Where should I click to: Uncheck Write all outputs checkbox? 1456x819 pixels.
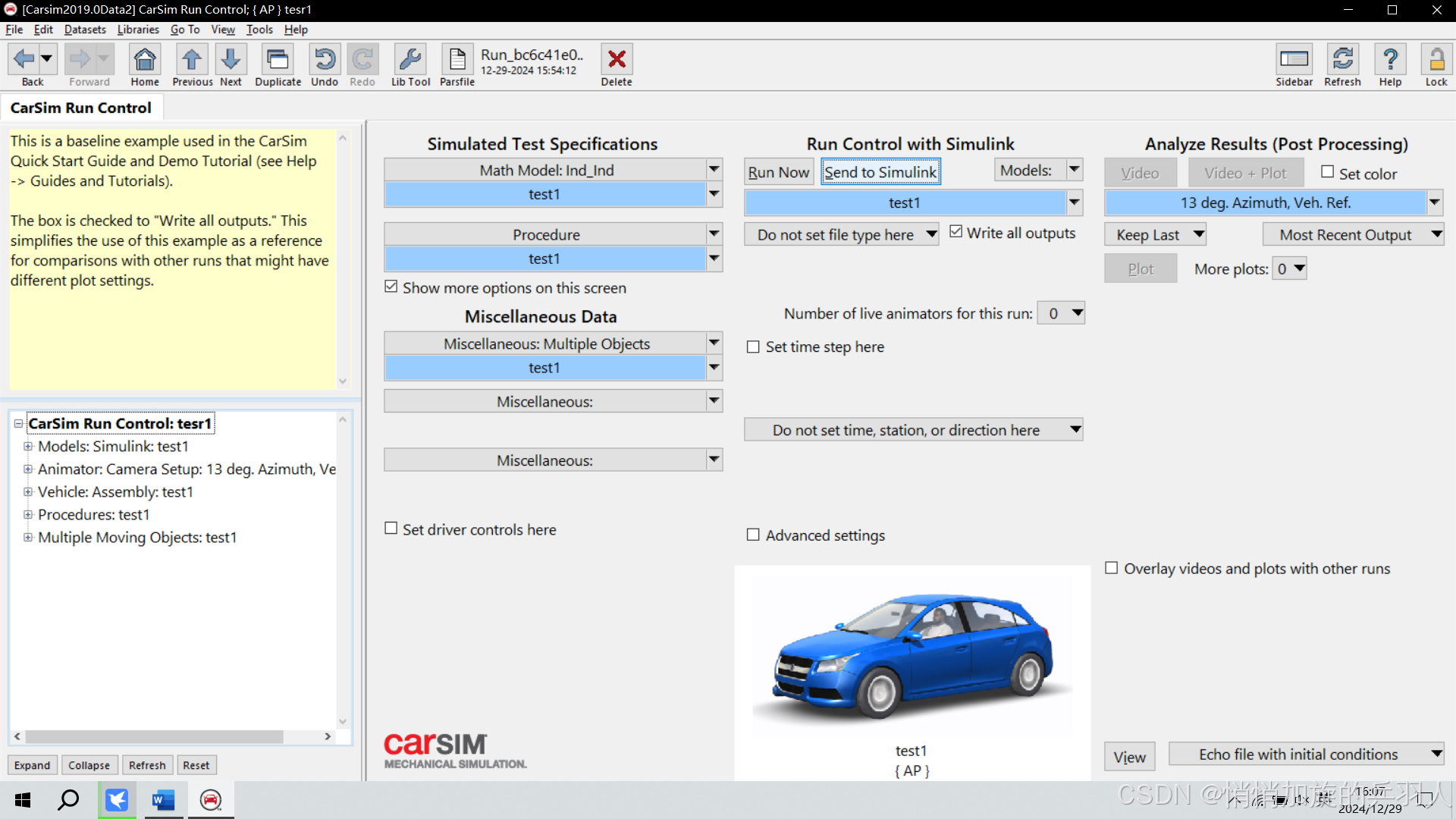pyautogui.click(x=956, y=232)
